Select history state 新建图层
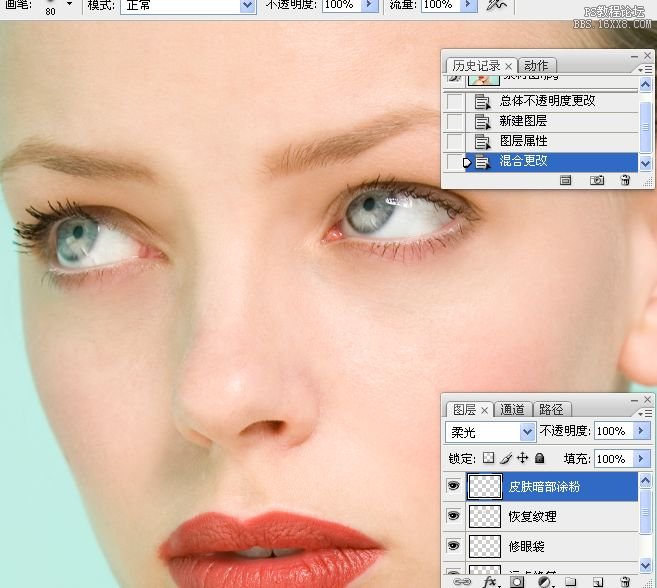Viewport: 657px width, 588px height. click(x=551, y=121)
